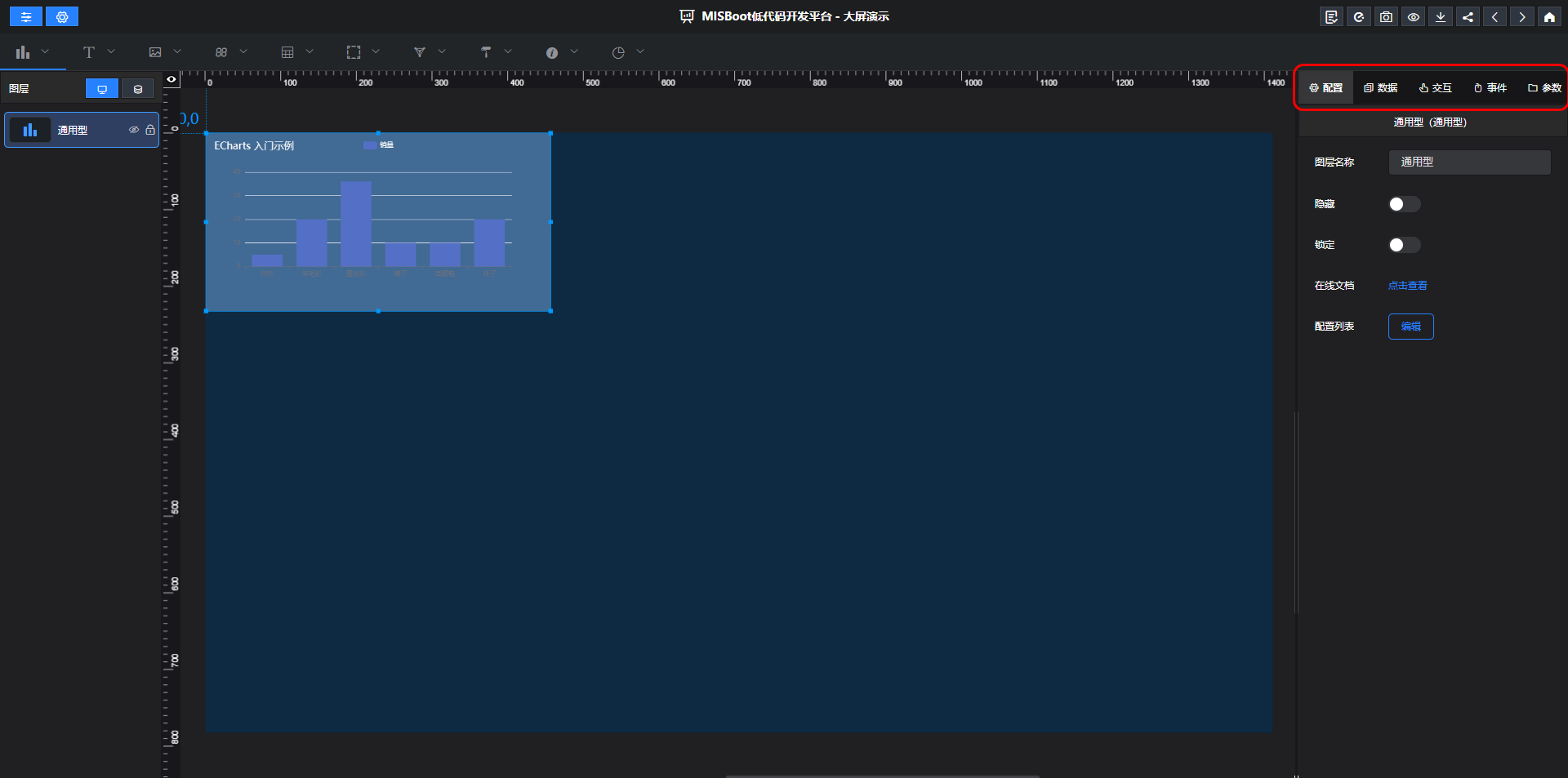Click the 通用型 layer's chart thumbnail icon

[x=30, y=130]
